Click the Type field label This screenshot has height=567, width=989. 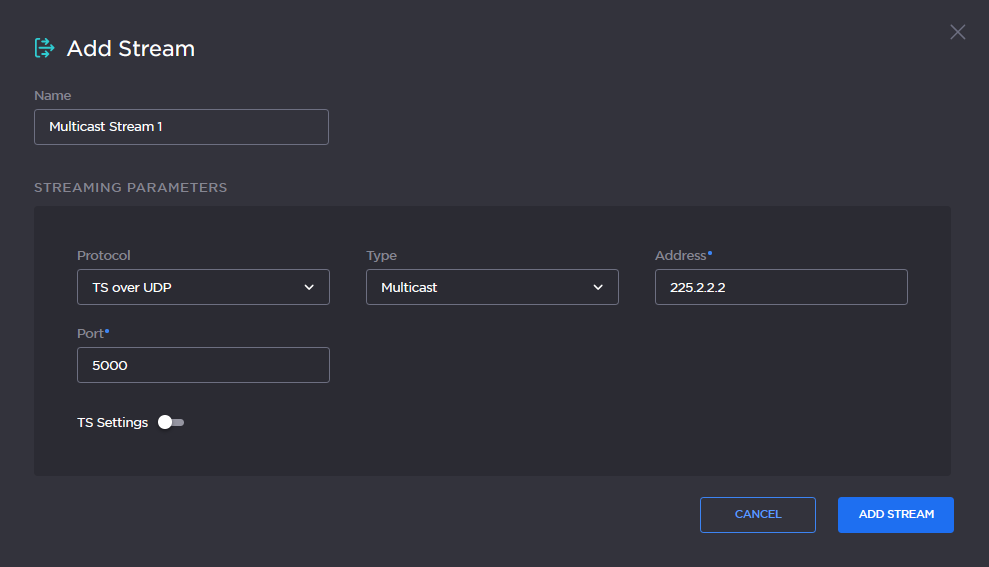[381, 255]
